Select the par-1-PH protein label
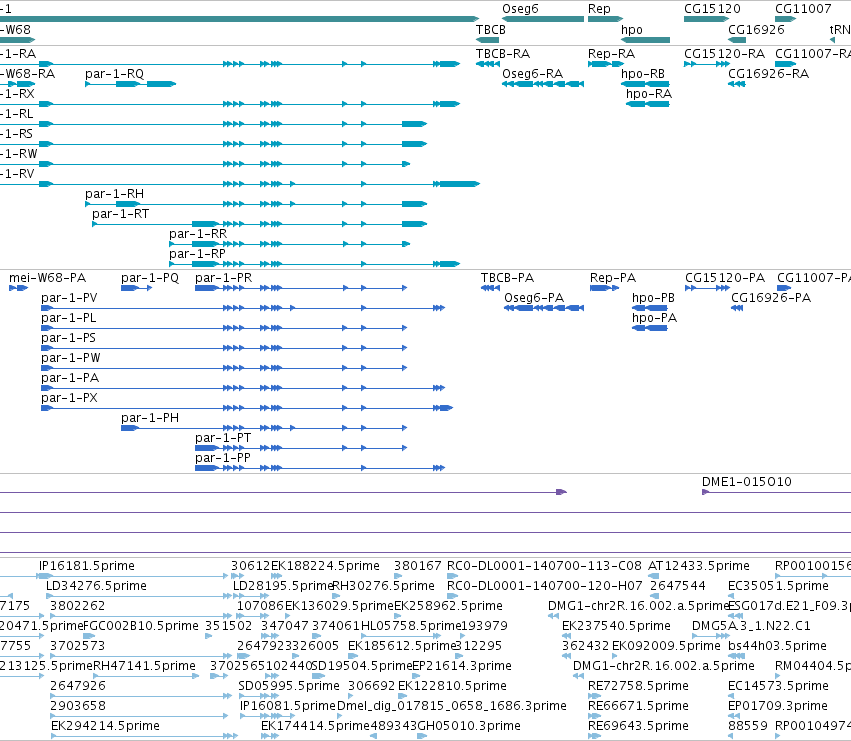 (150, 418)
